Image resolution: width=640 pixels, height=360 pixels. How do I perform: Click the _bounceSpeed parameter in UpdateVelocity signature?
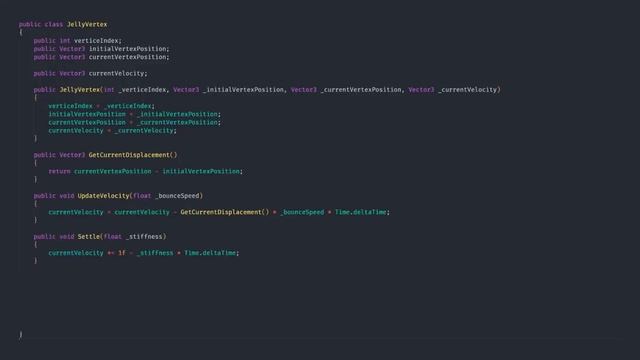pos(177,196)
